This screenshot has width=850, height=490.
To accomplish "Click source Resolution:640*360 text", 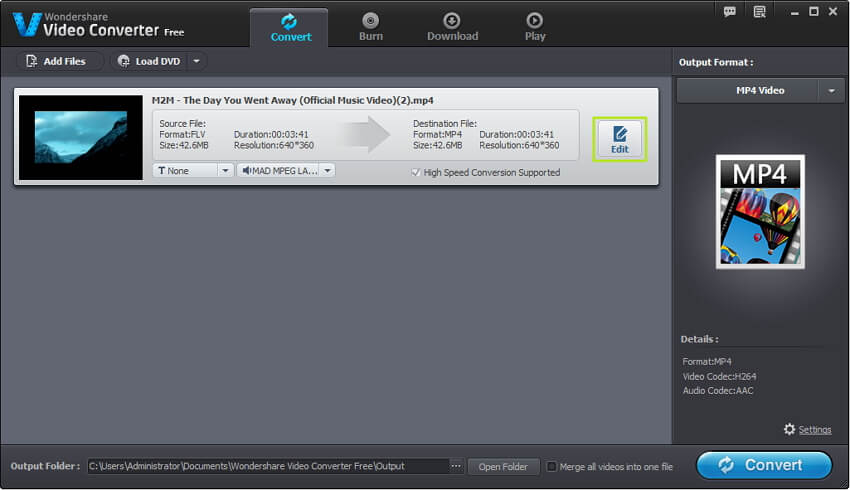I will pos(274,145).
